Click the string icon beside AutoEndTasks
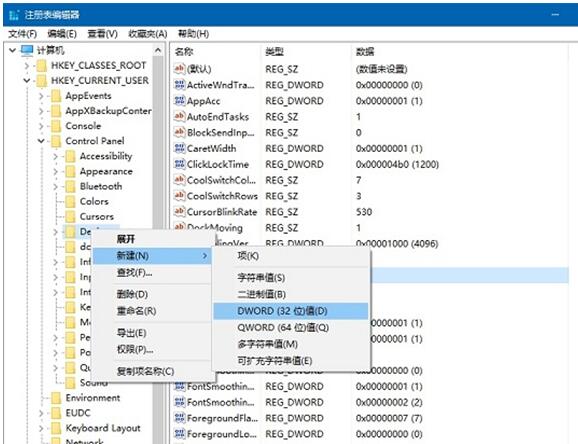 tap(180, 117)
